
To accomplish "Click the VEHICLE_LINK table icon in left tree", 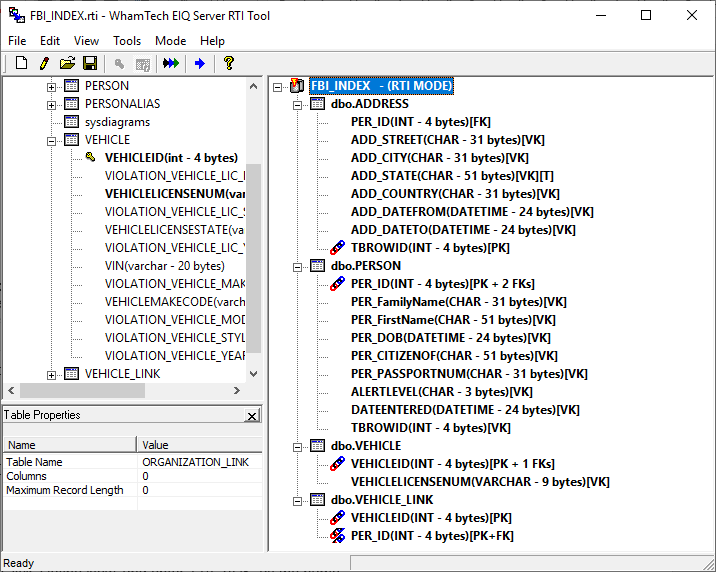I will (71, 373).
